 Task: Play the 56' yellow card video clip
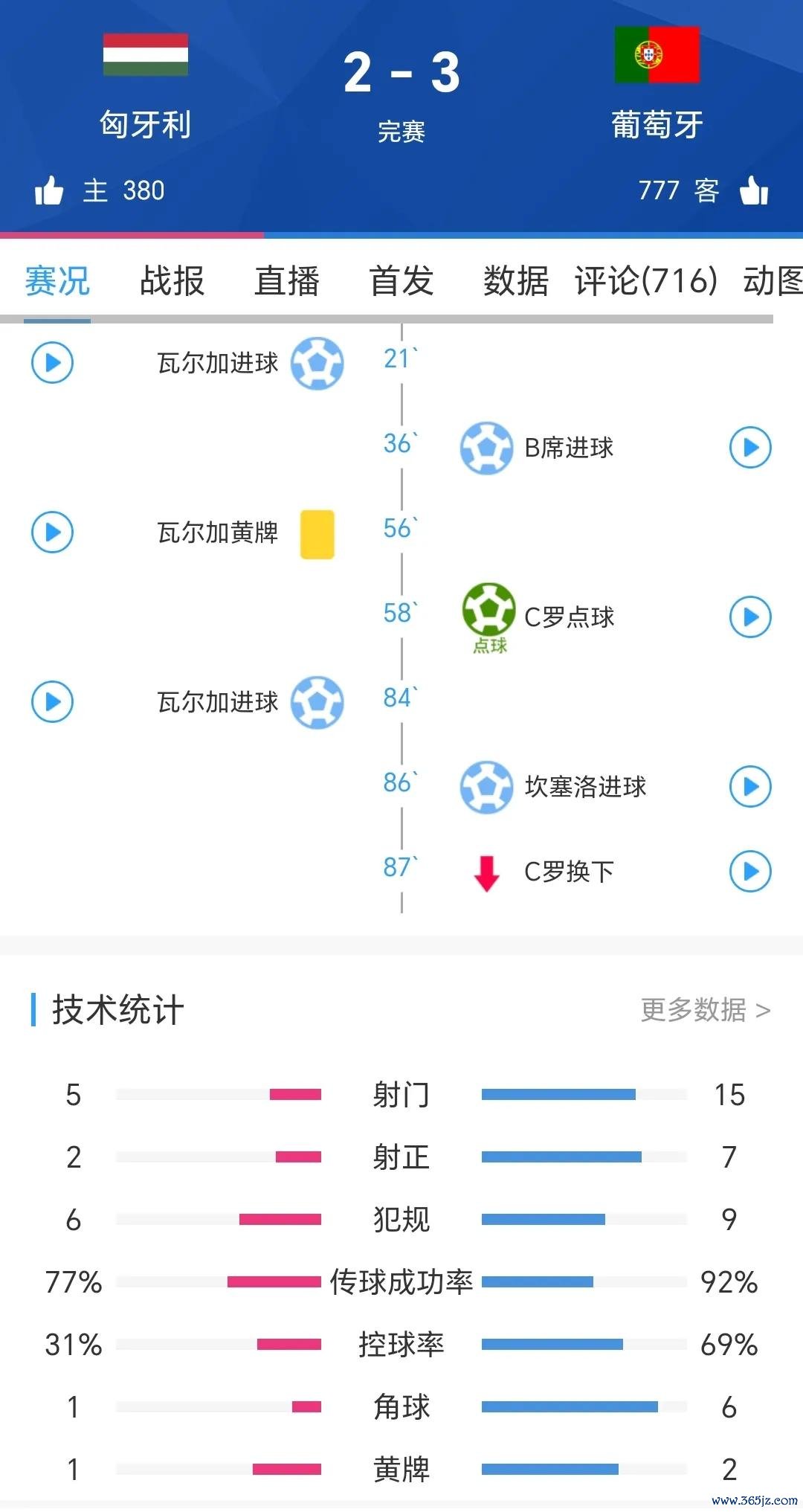(x=52, y=532)
